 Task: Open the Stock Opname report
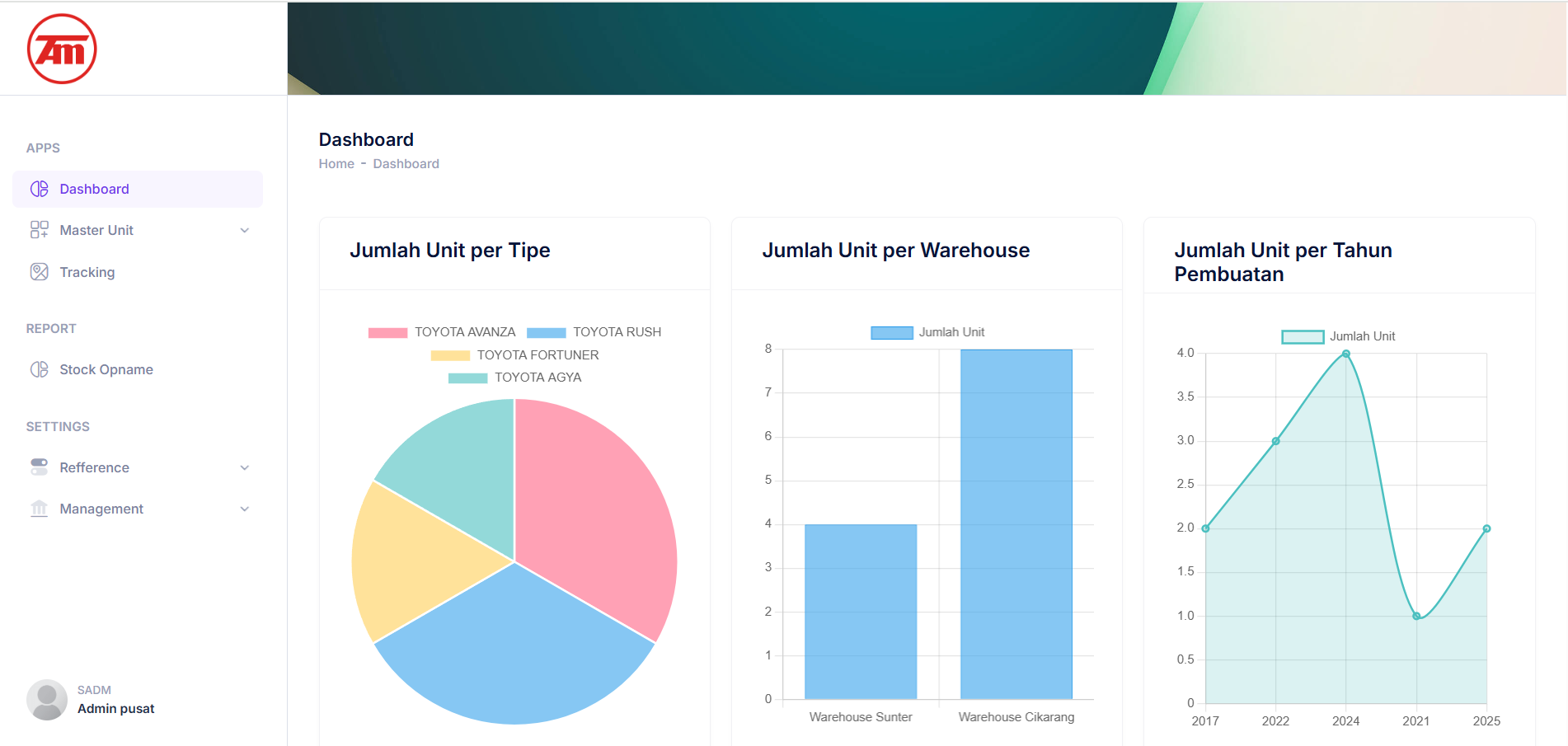coord(138,369)
